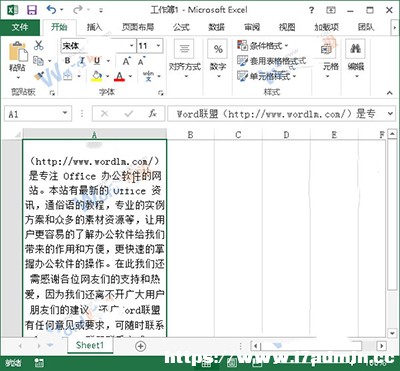Click inside the formula bar text
The image size is (400, 371).
click(x=277, y=114)
